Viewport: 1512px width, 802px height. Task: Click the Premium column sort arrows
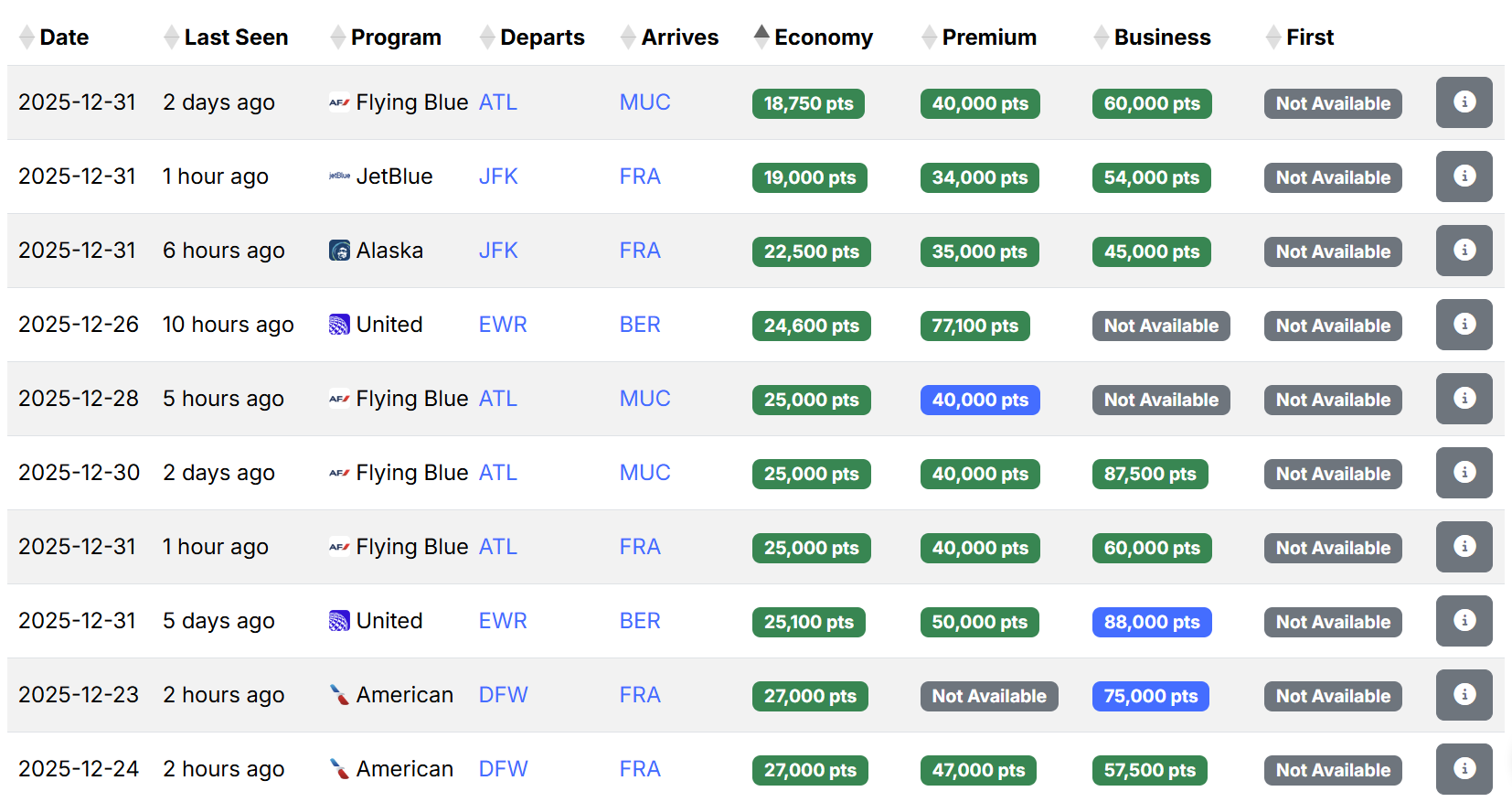[x=929, y=37]
